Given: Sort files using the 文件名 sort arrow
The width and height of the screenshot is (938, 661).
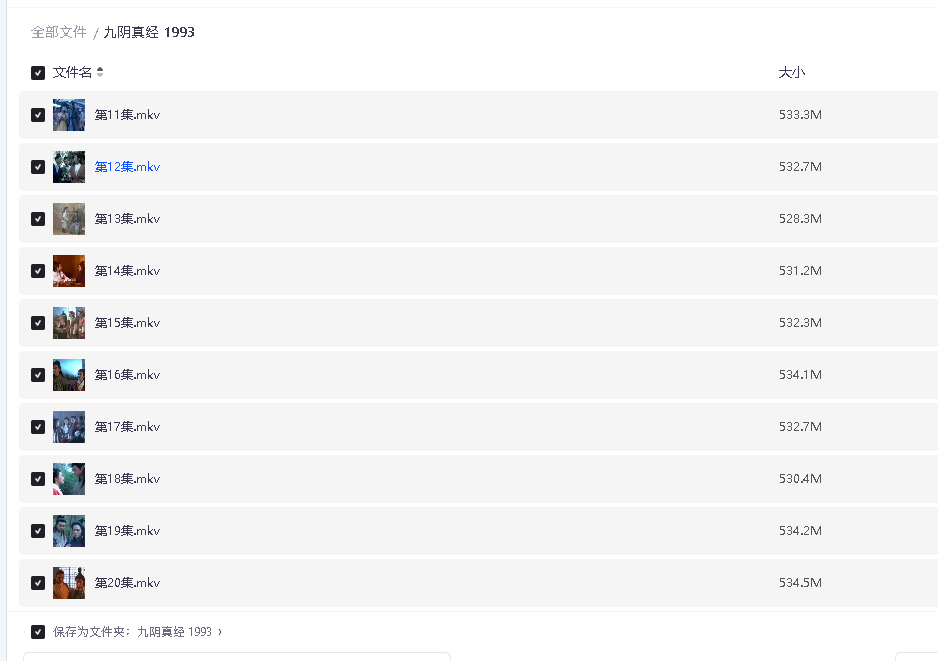Looking at the screenshot, I should 100,73.
